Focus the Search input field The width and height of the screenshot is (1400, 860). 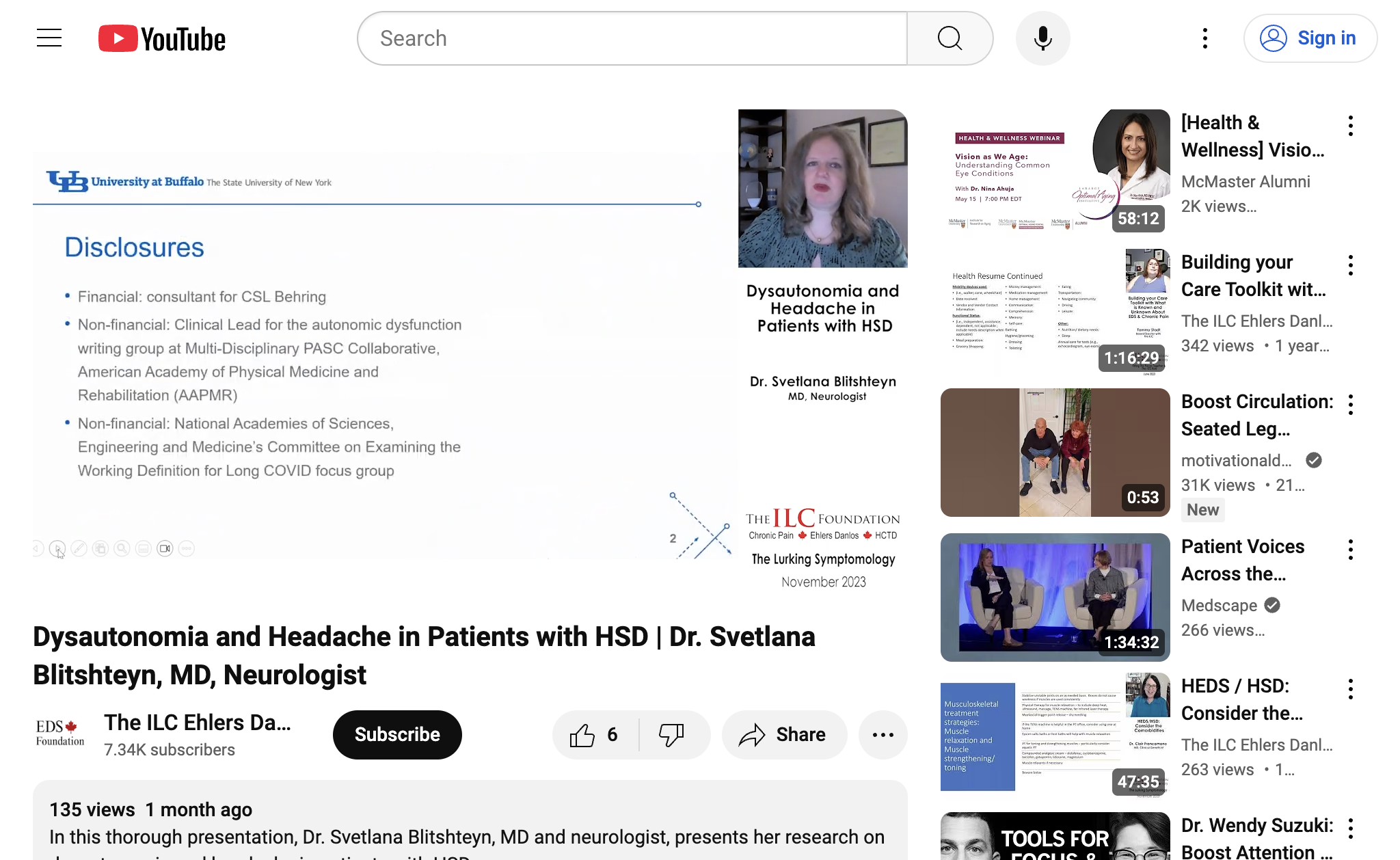(632, 38)
